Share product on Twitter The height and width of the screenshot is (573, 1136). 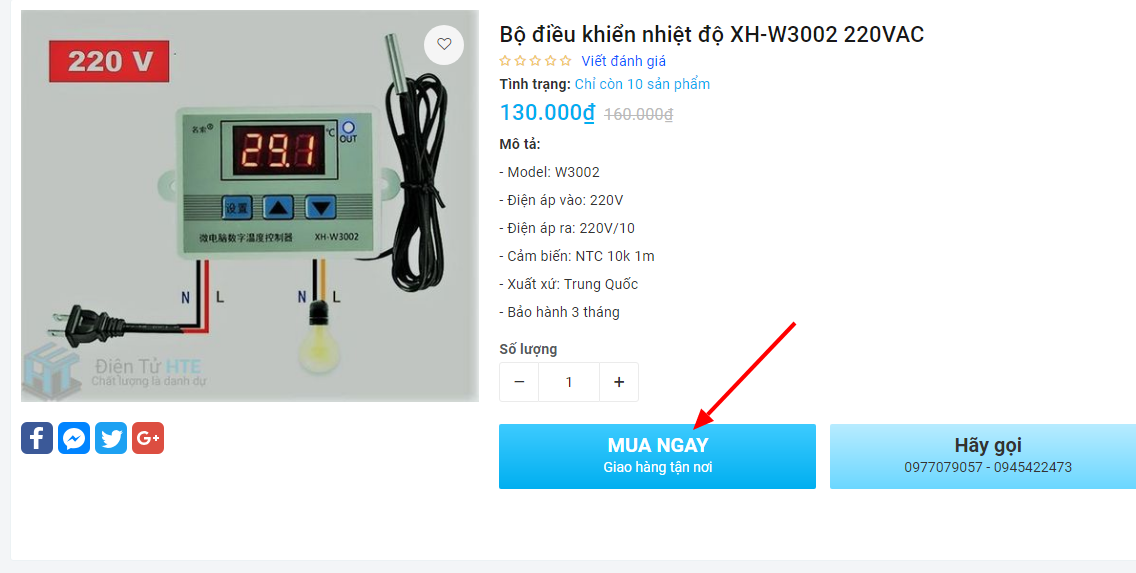point(111,438)
